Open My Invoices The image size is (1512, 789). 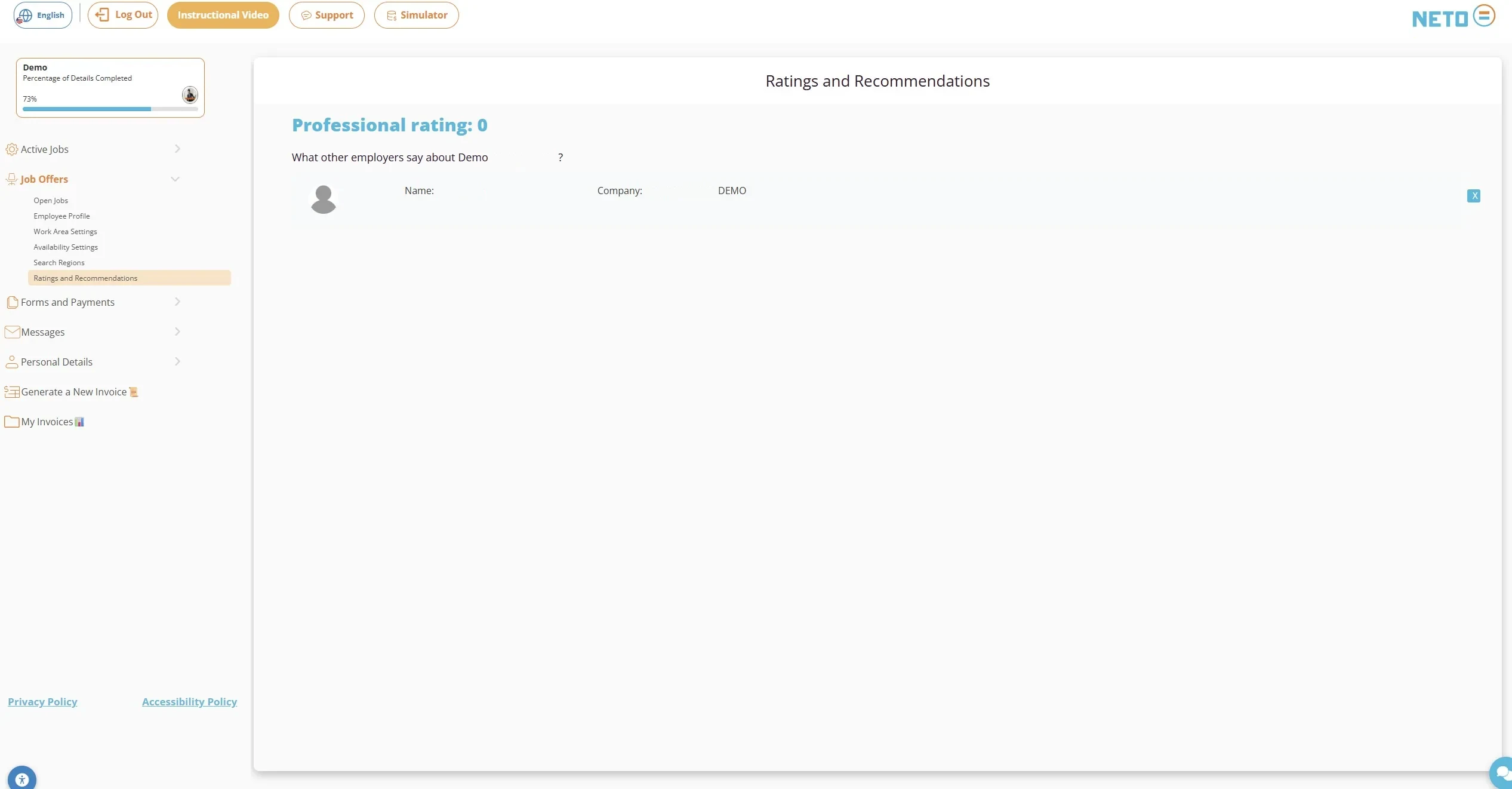[47, 422]
